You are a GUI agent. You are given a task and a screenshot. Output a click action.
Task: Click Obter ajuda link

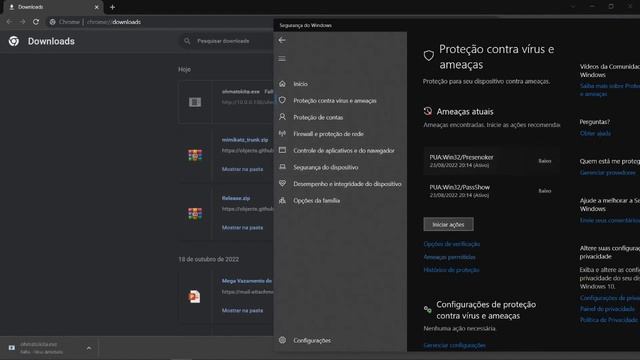click(x=595, y=133)
